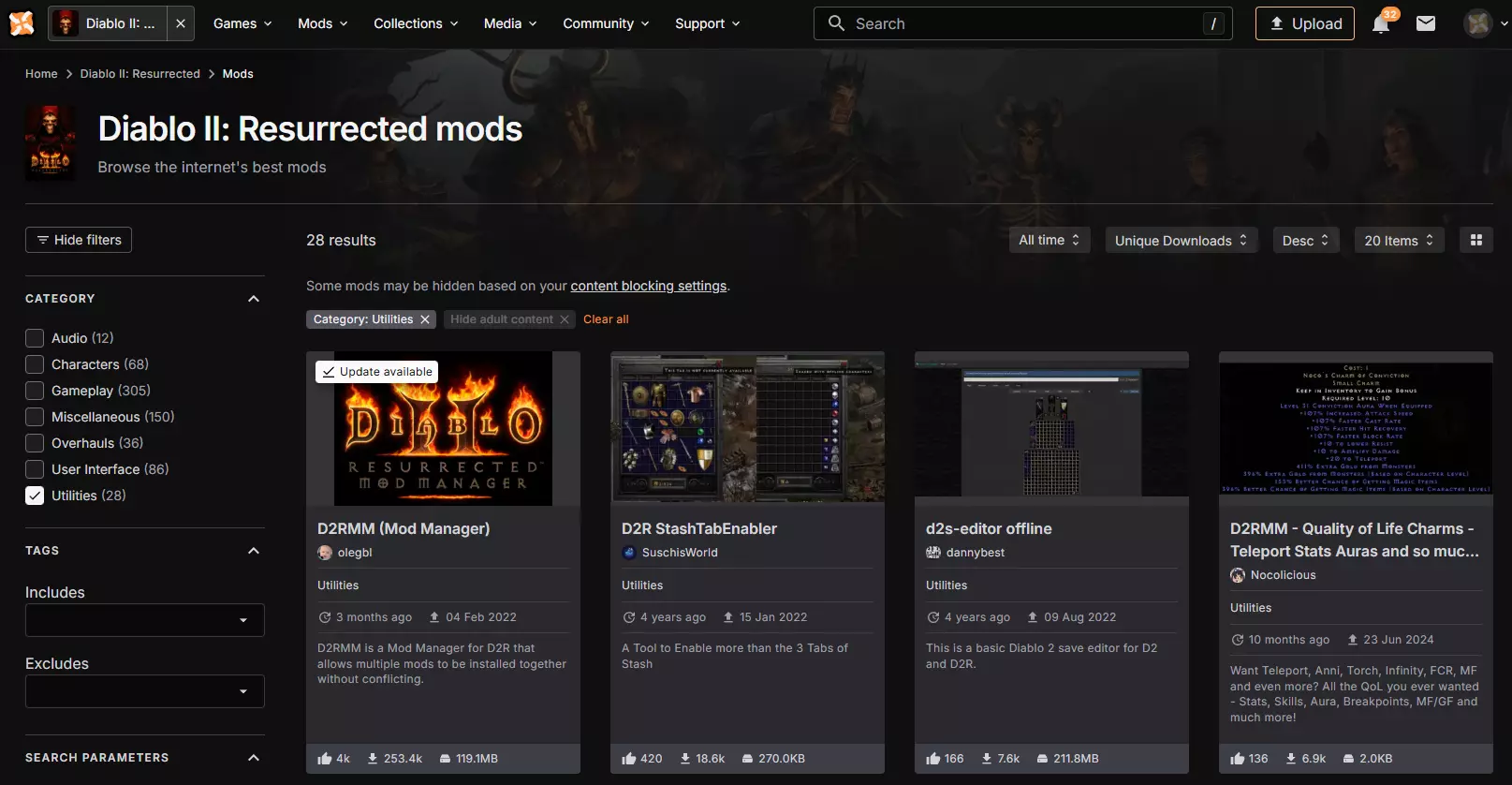Open the notifications bell
Screen dimensions: 1512x785
point(1381,23)
